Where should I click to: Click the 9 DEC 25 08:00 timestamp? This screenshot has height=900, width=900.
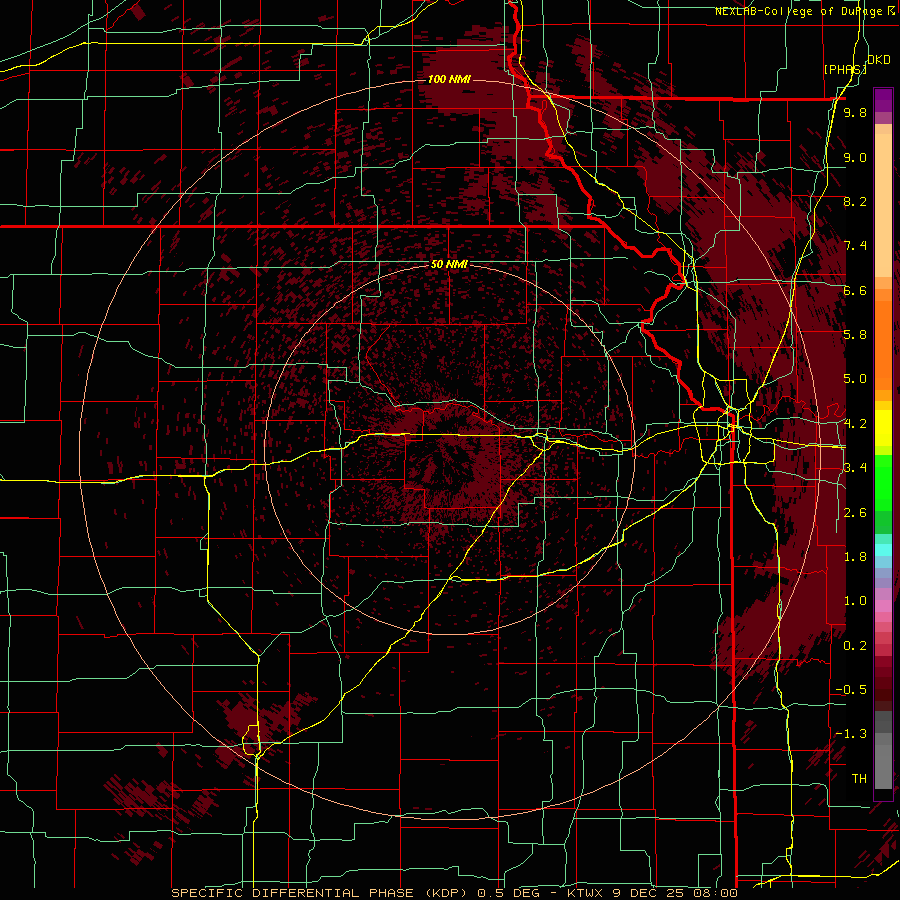tap(674, 893)
